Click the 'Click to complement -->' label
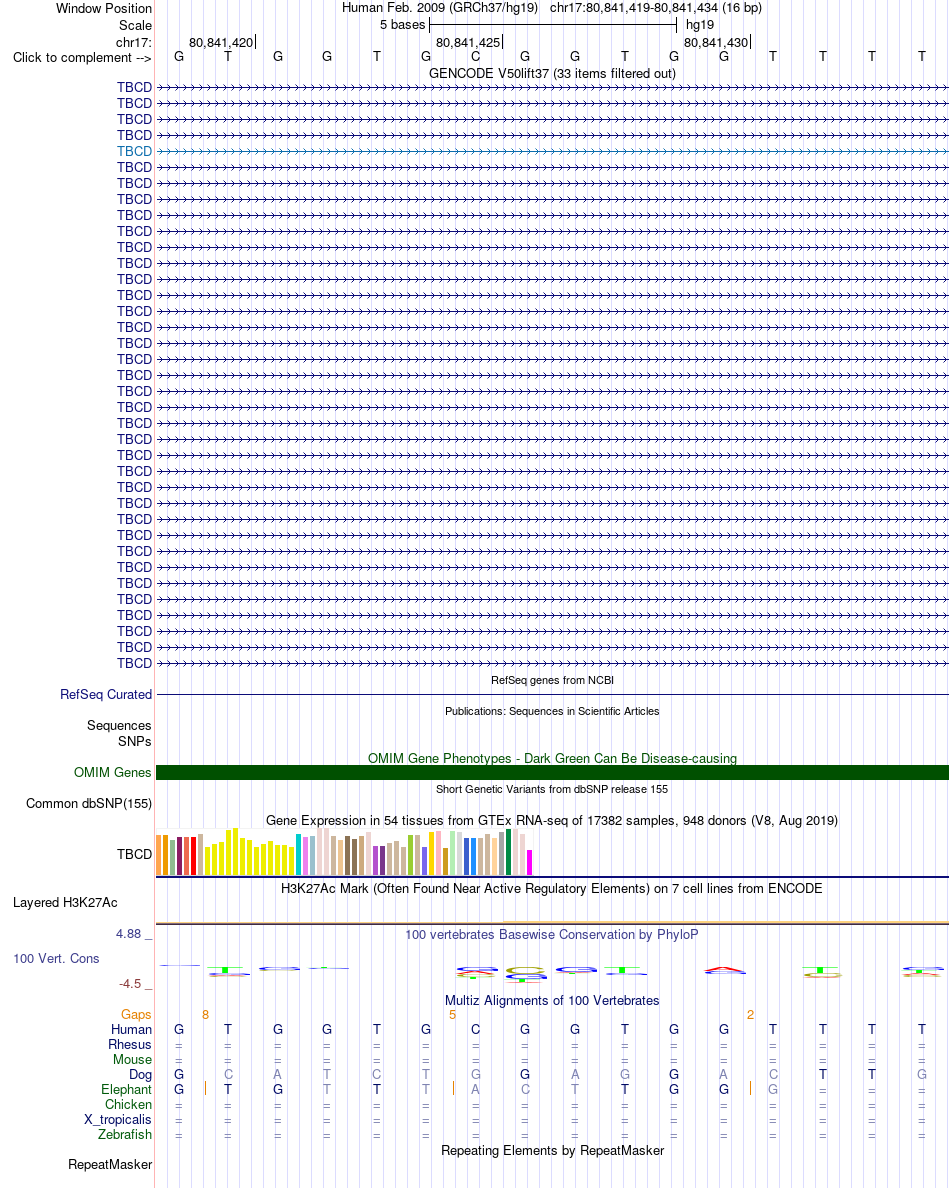The height and width of the screenshot is (1188, 950). (82, 58)
